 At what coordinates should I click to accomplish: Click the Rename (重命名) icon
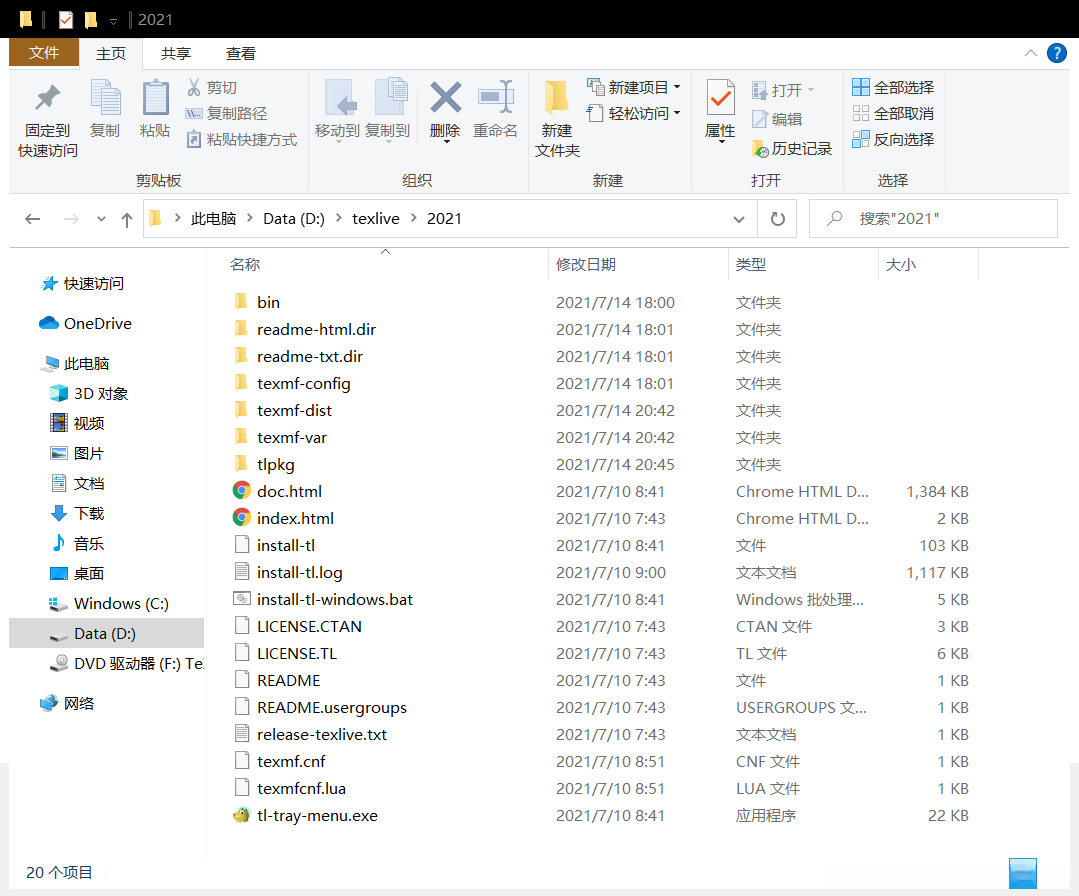(x=495, y=110)
